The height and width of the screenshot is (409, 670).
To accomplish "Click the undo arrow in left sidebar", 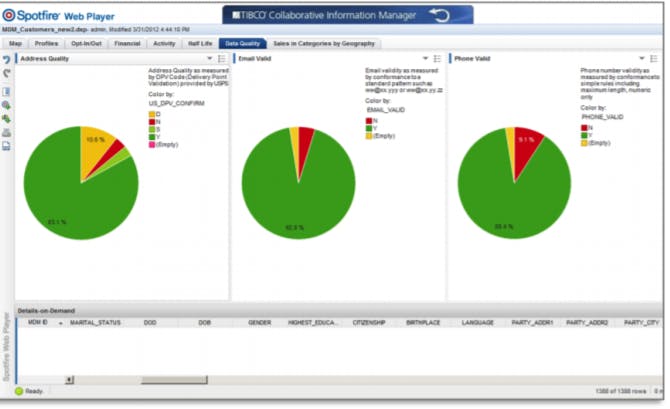I will [6, 59].
